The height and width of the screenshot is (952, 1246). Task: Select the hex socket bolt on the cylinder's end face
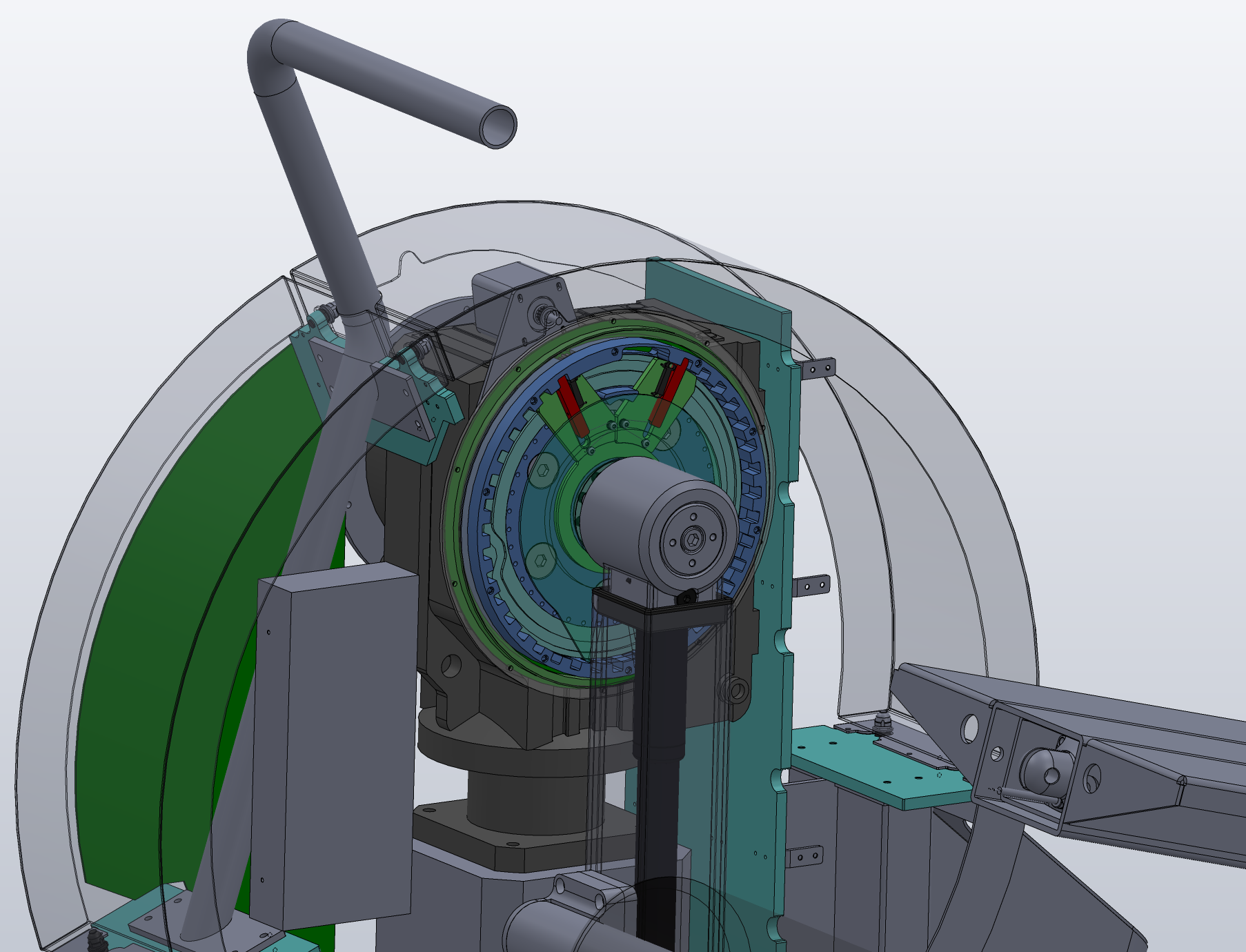coord(692,540)
